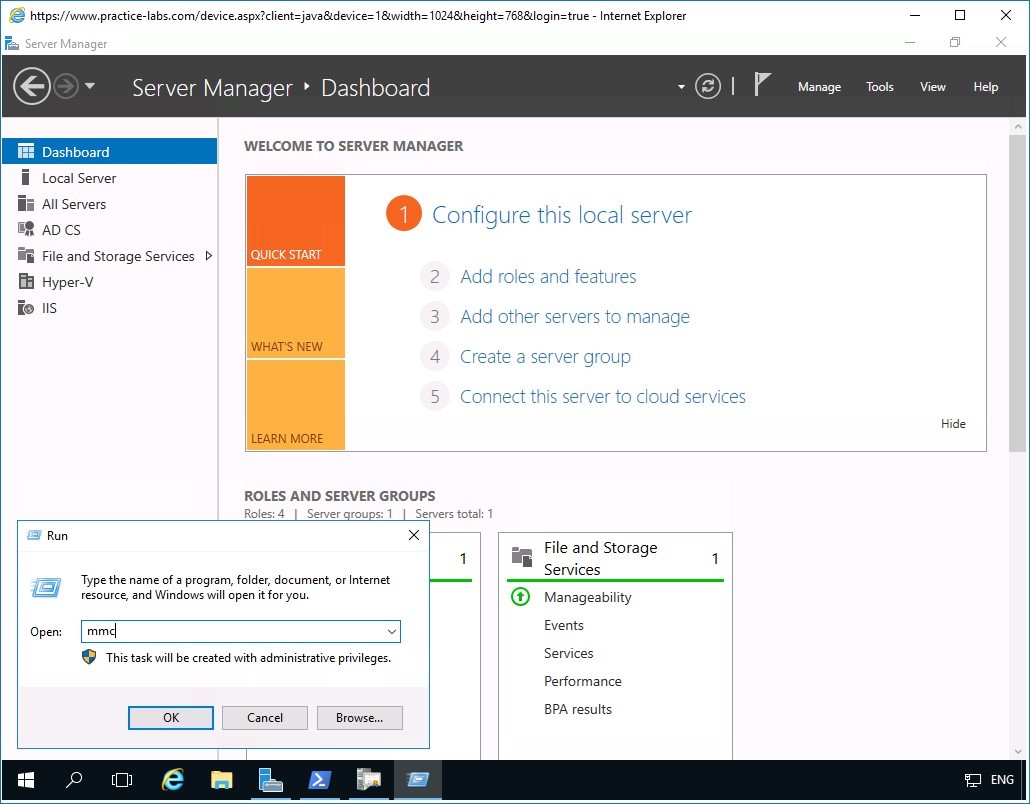1030x804 pixels.
Task: Click Services in File and Storage tile
Action: pos(568,653)
